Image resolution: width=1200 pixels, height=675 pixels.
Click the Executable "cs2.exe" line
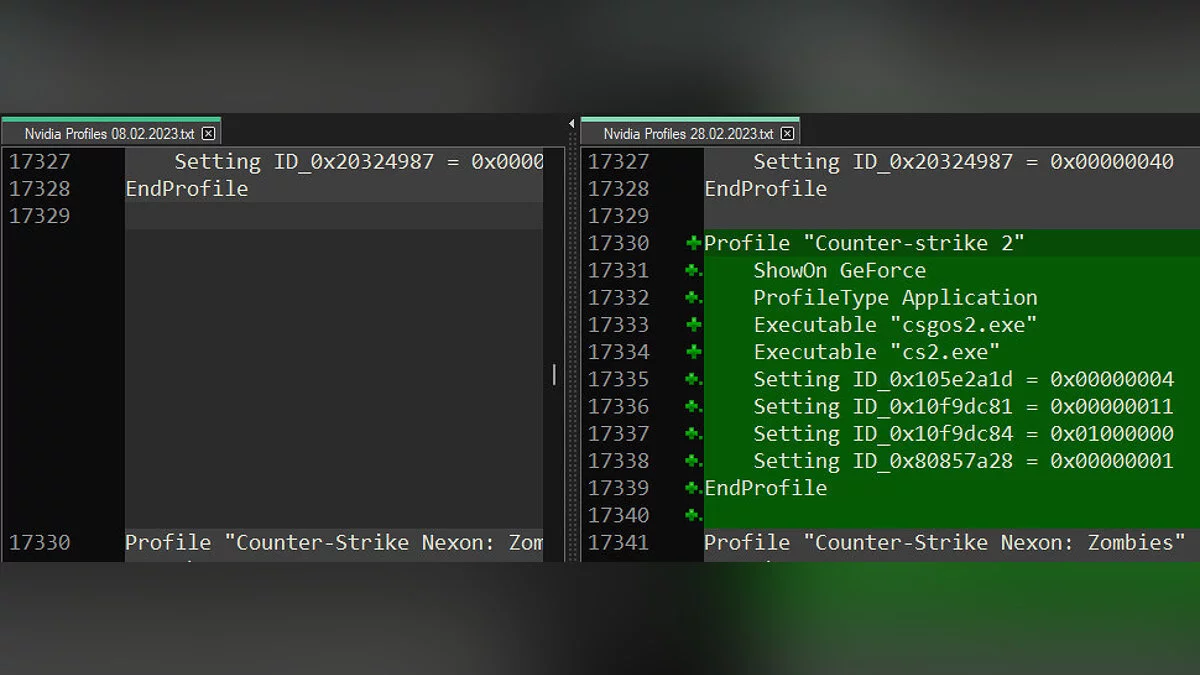(x=877, y=351)
